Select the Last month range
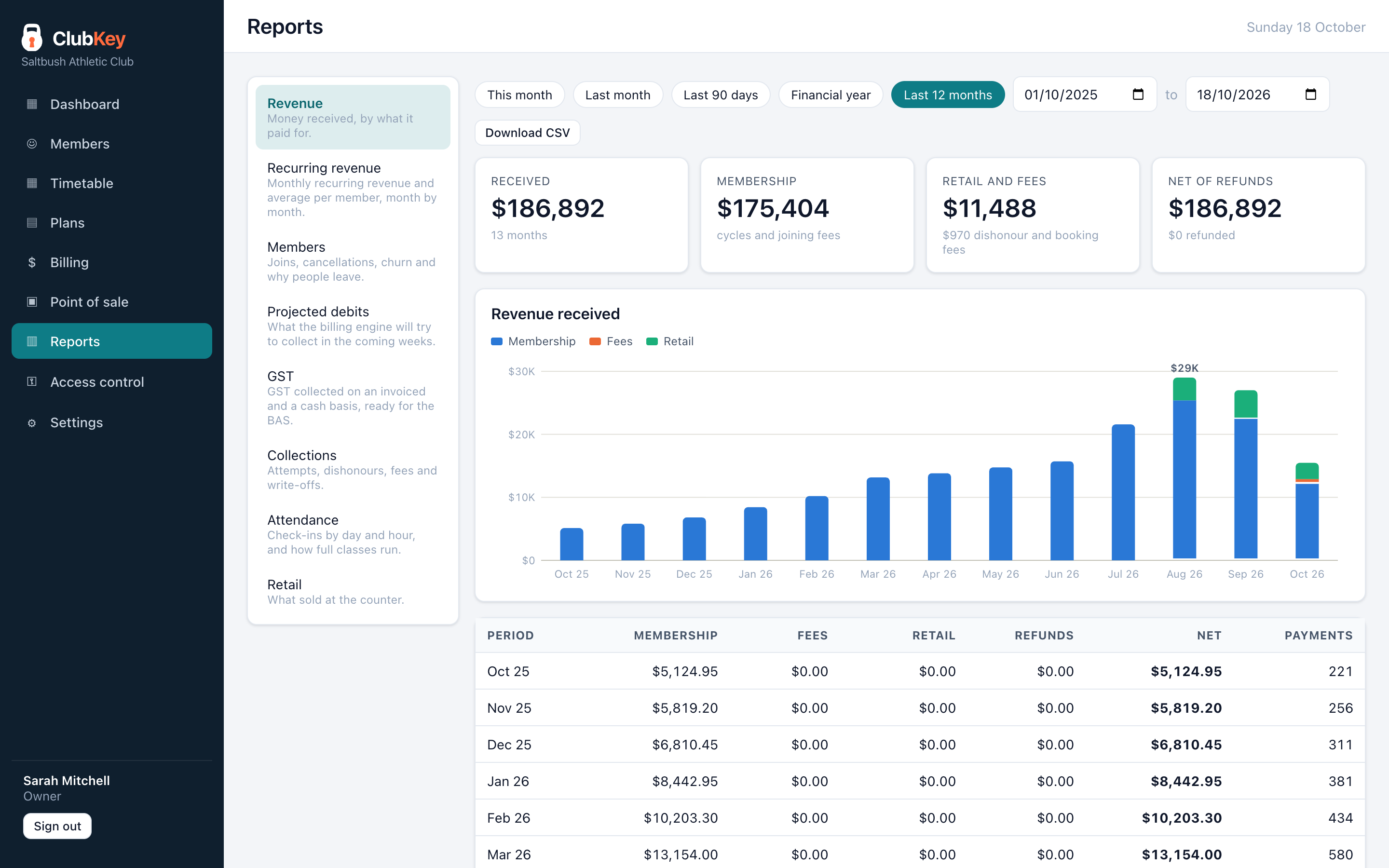Screen dimensions: 1389x868 [x=618, y=95]
